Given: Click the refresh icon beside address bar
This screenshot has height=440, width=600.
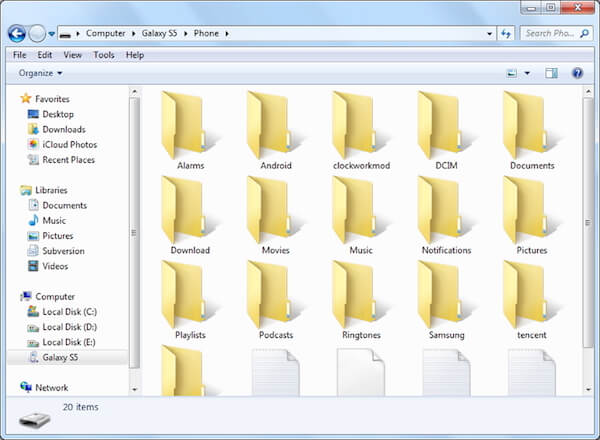Looking at the screenshot, I should click(x=506, y=34).
